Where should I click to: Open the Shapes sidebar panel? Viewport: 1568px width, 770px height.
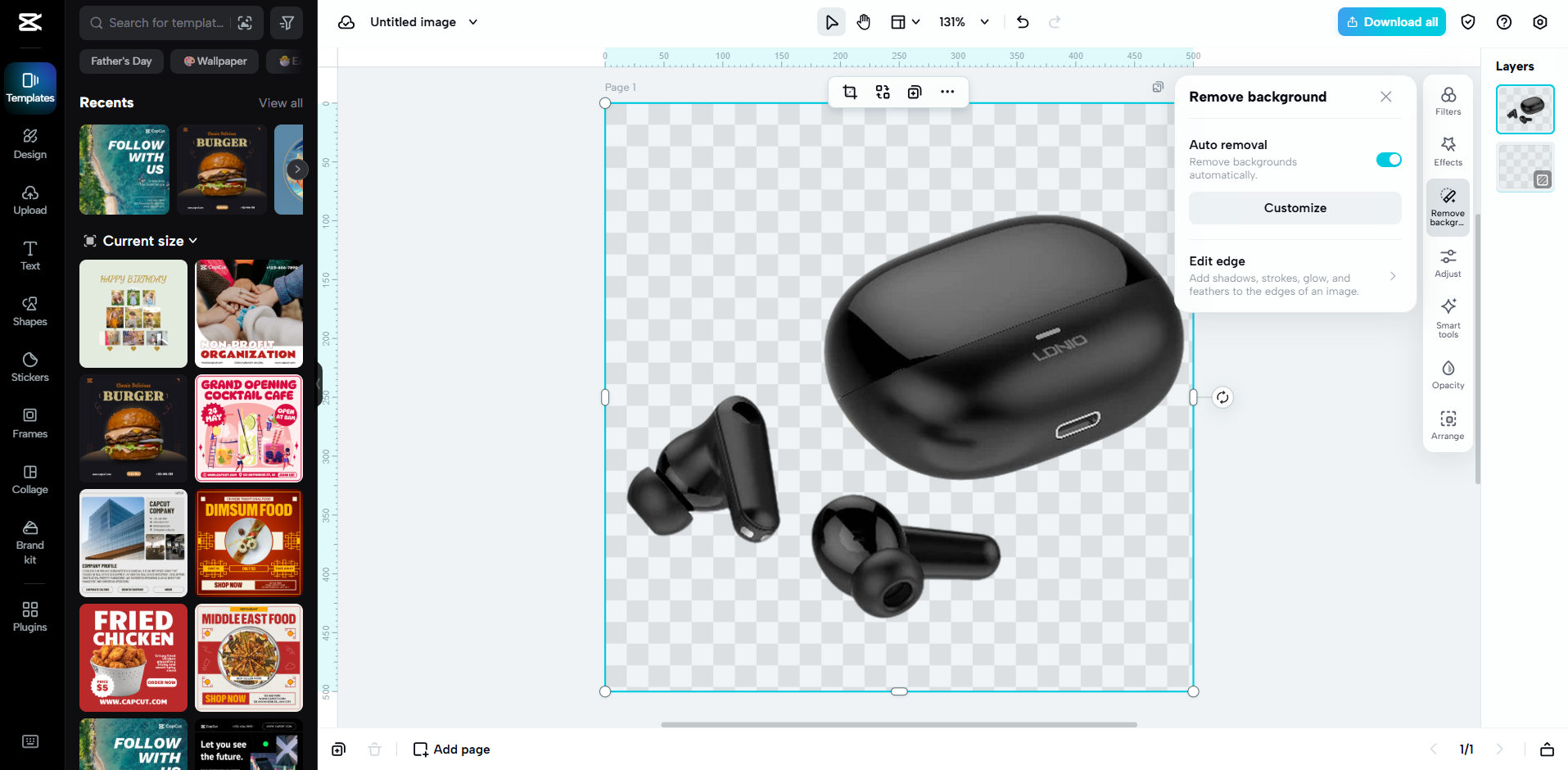(x=30, y=311)
